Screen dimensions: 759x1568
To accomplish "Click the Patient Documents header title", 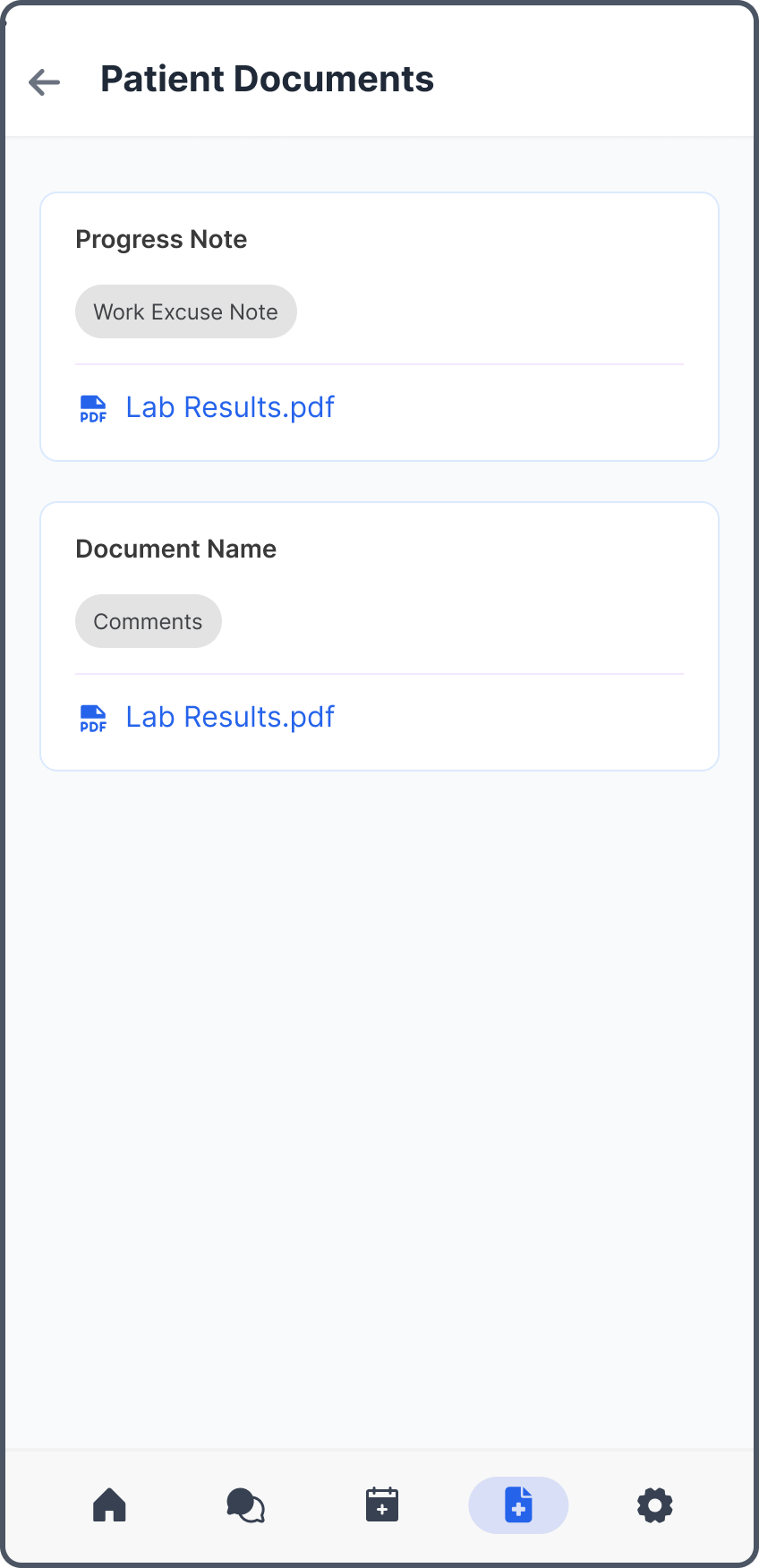I will point(267,79).
